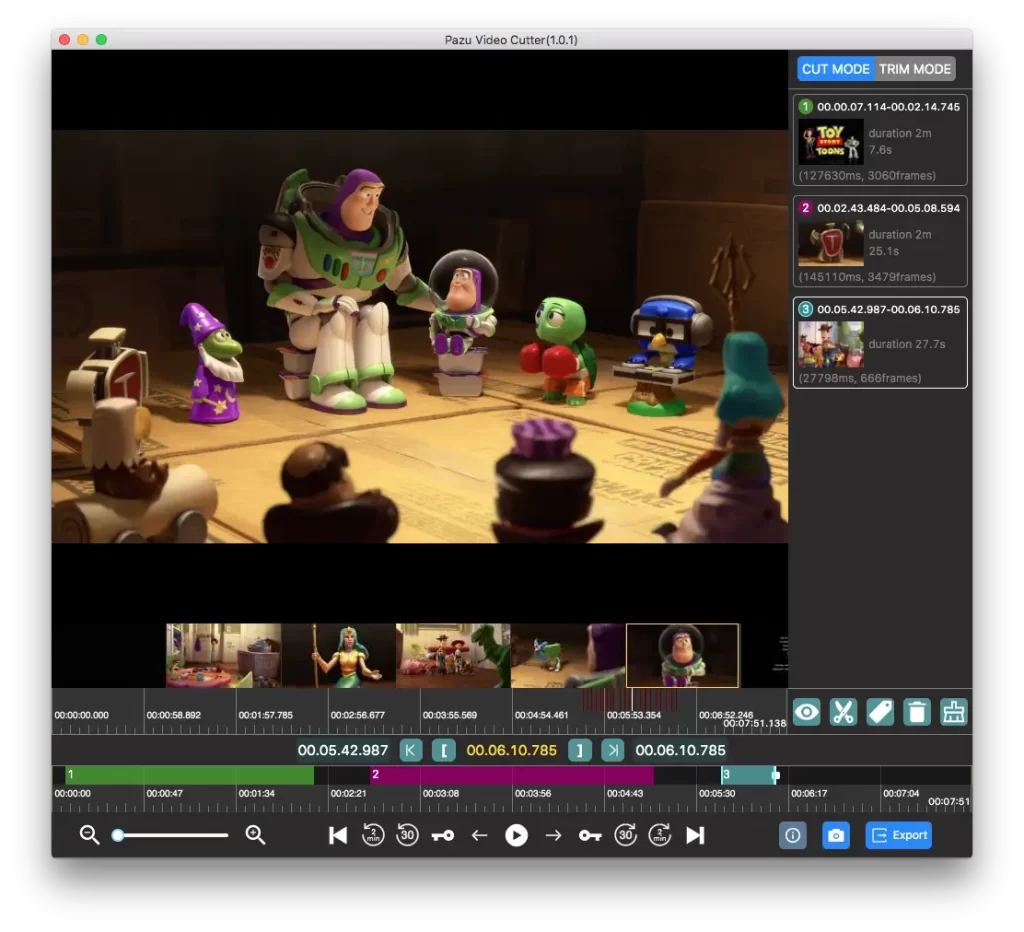Image resolution: width=1024 pixels, height=932 pixels.
Task: Click the Toy Story Toons thumbnail
Action: (x=831, y=142)
